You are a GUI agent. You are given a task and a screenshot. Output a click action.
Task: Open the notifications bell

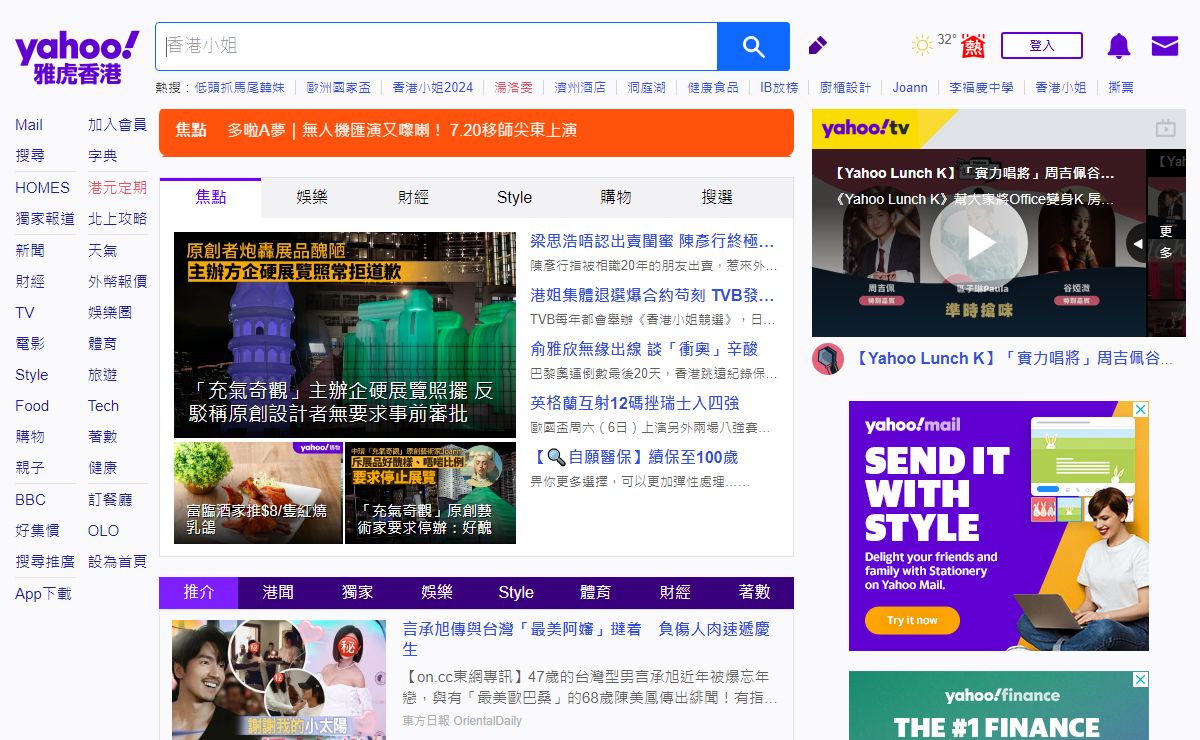point(1118,46)
